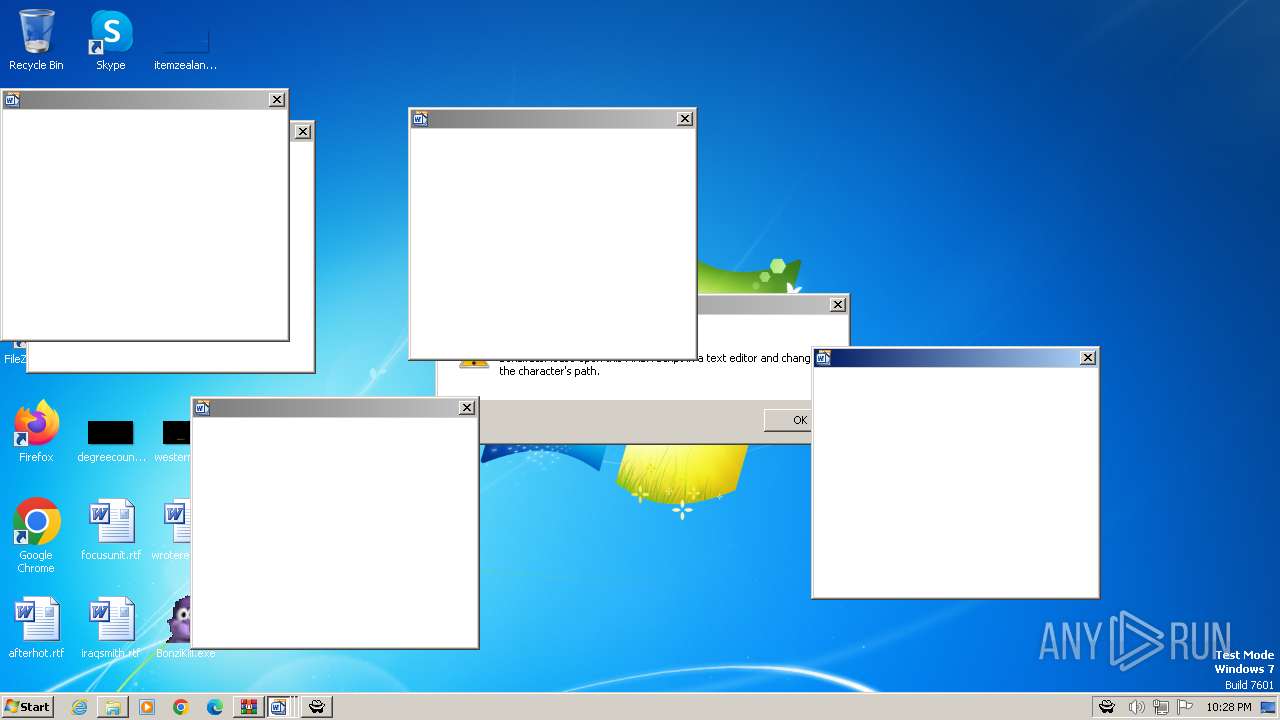Viewport: 1280px width, 720px height.
Task: Open the Windows Start menu
Action: pos(27,706)
